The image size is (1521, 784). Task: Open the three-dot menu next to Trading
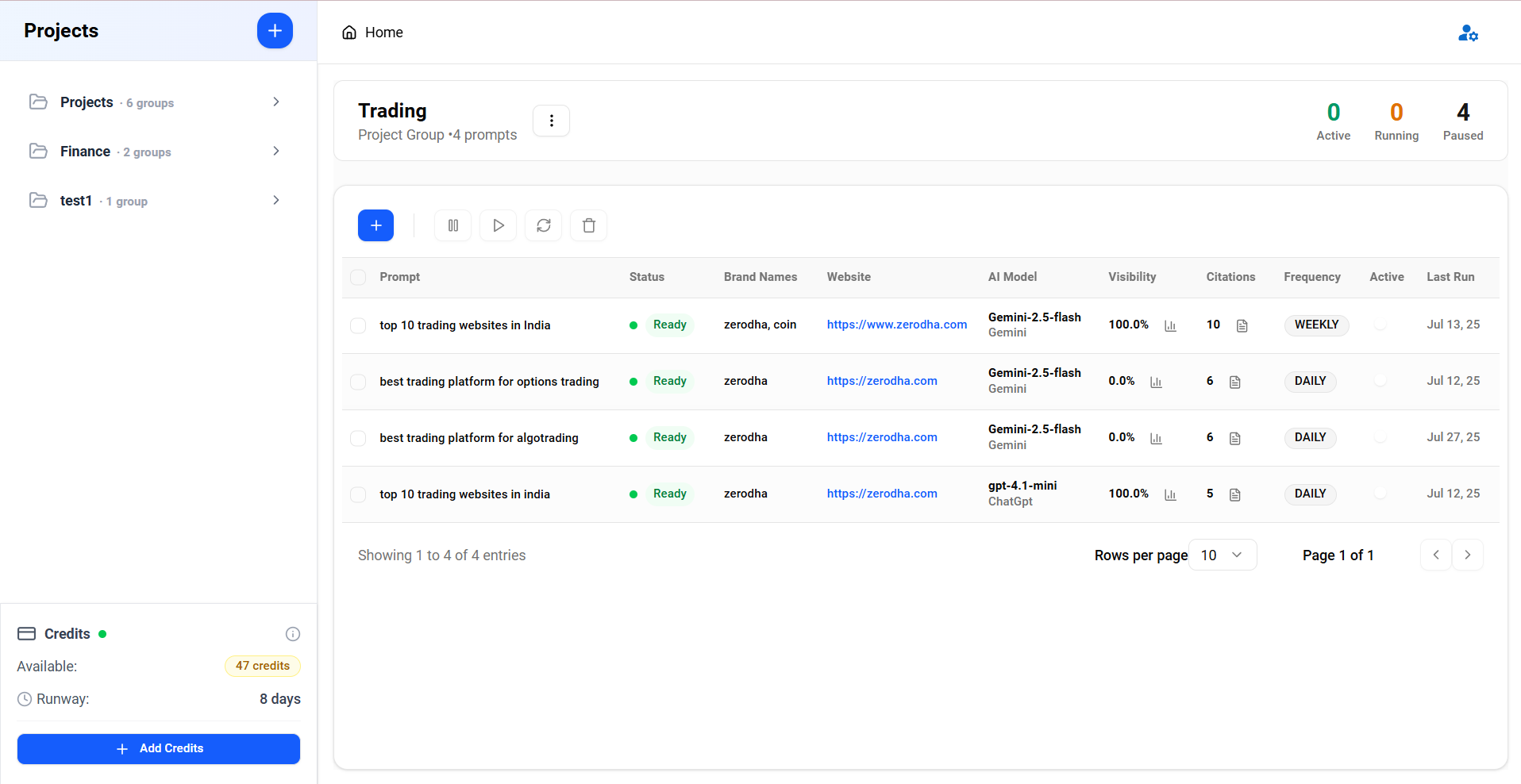point(551,121)
